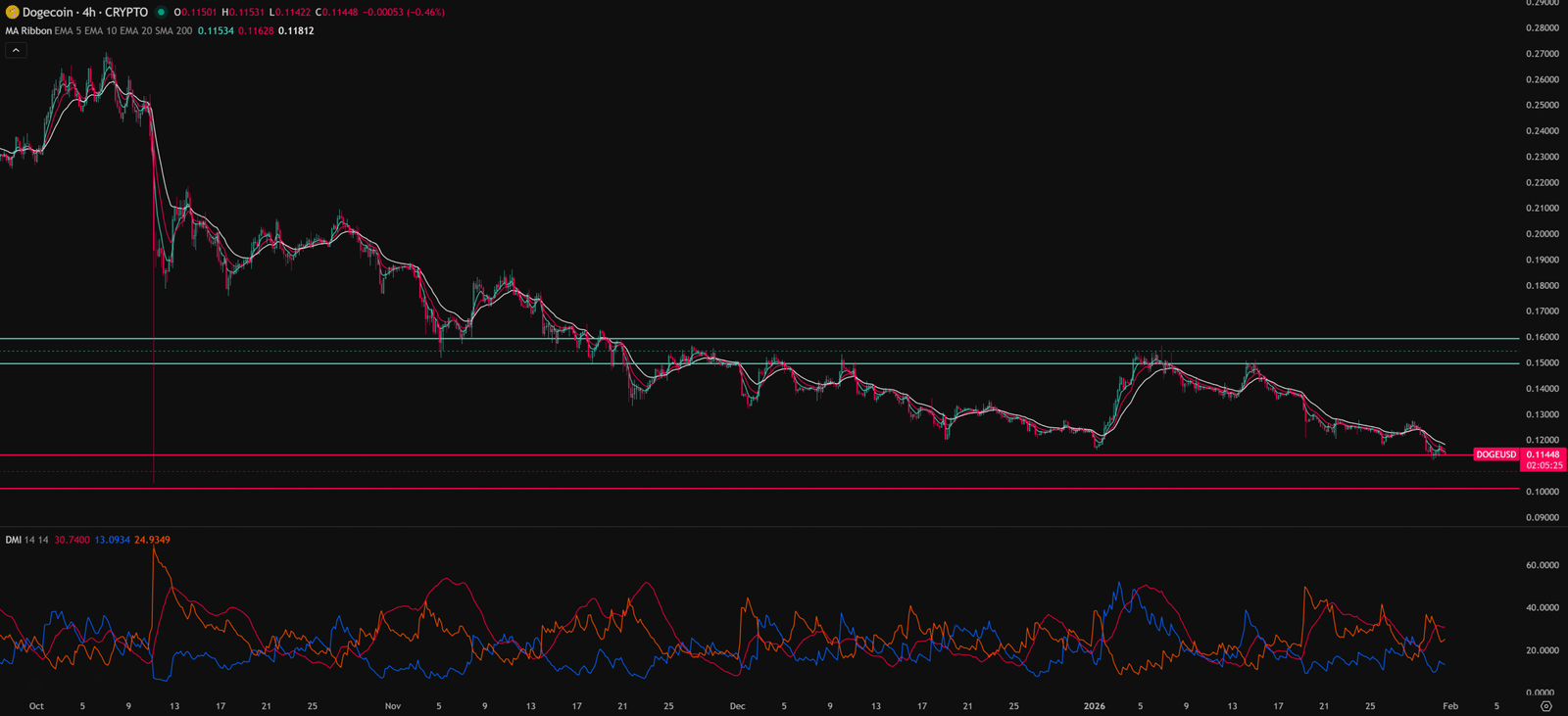Click the 2026 label on time axis
The height and width of the screenshot is (716, 1568).
[x=1094, y=706]
